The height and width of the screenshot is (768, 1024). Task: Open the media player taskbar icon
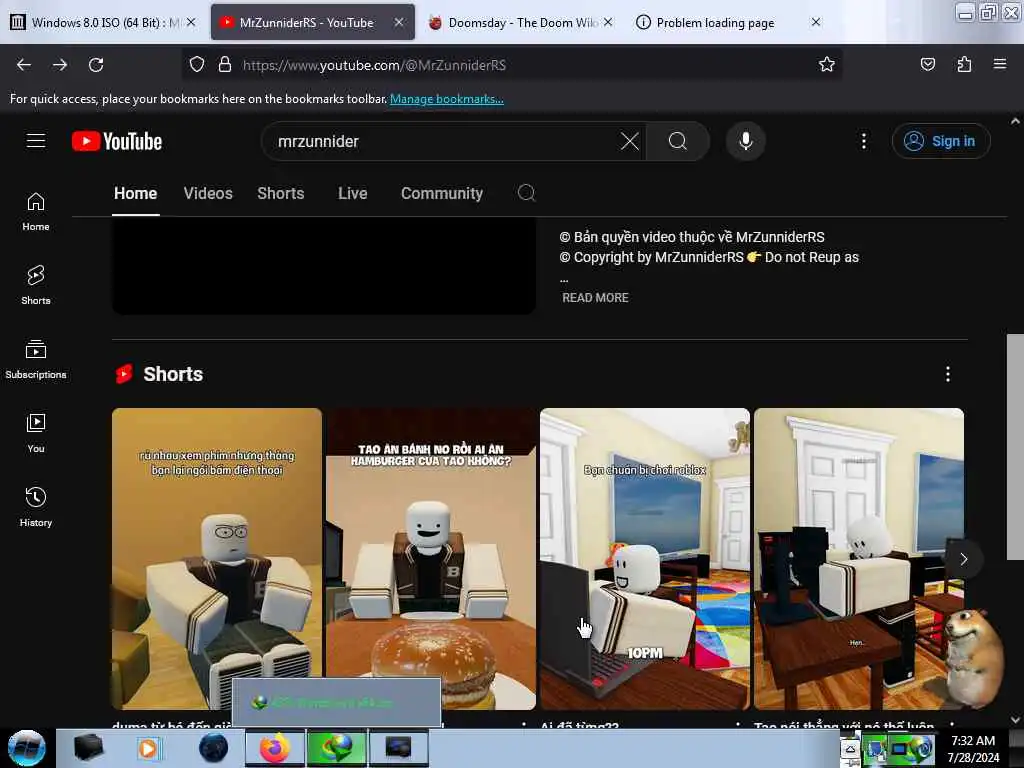pos(148,748)
